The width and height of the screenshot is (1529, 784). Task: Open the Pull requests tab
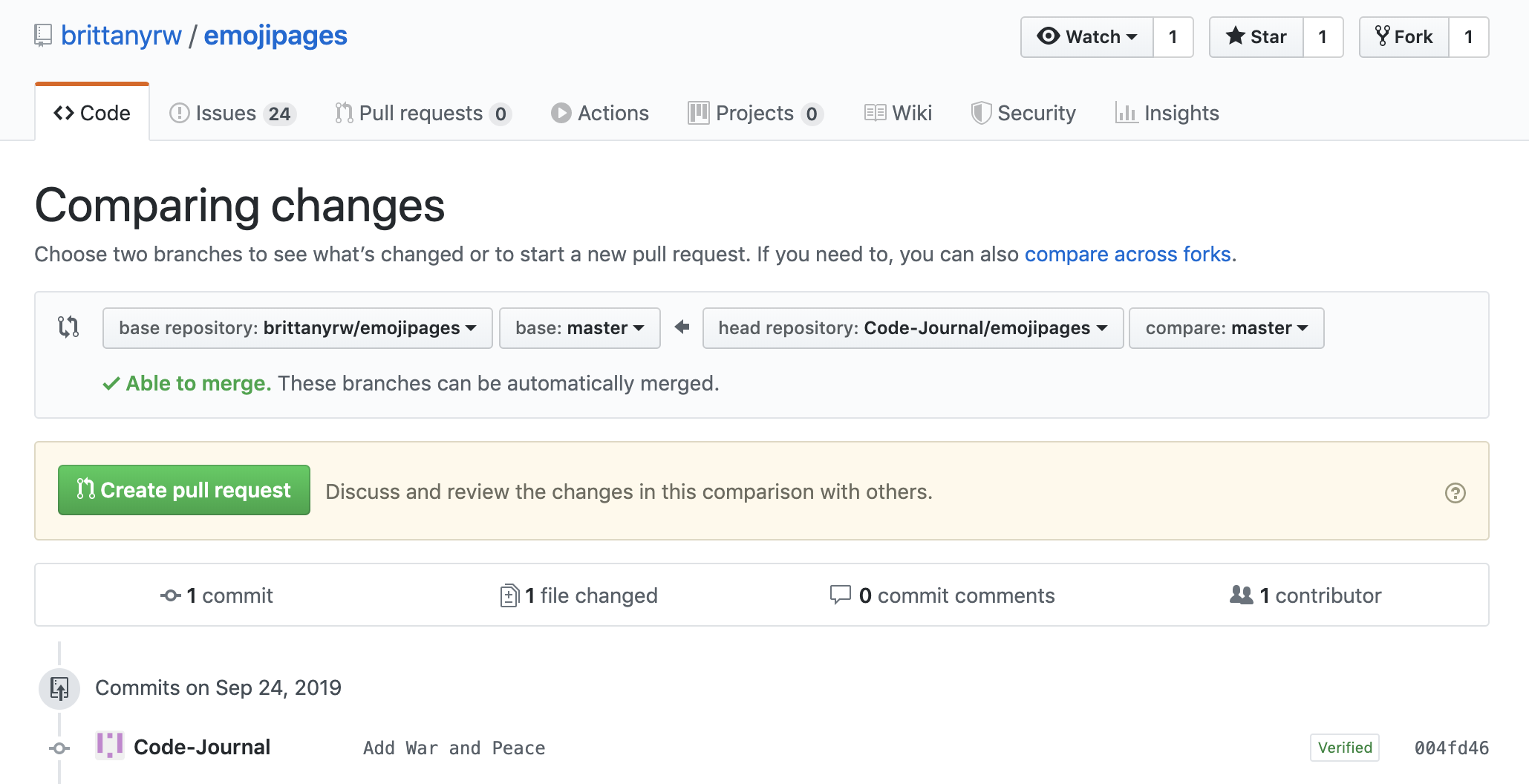pyautogui.click(x=423, y=113)
